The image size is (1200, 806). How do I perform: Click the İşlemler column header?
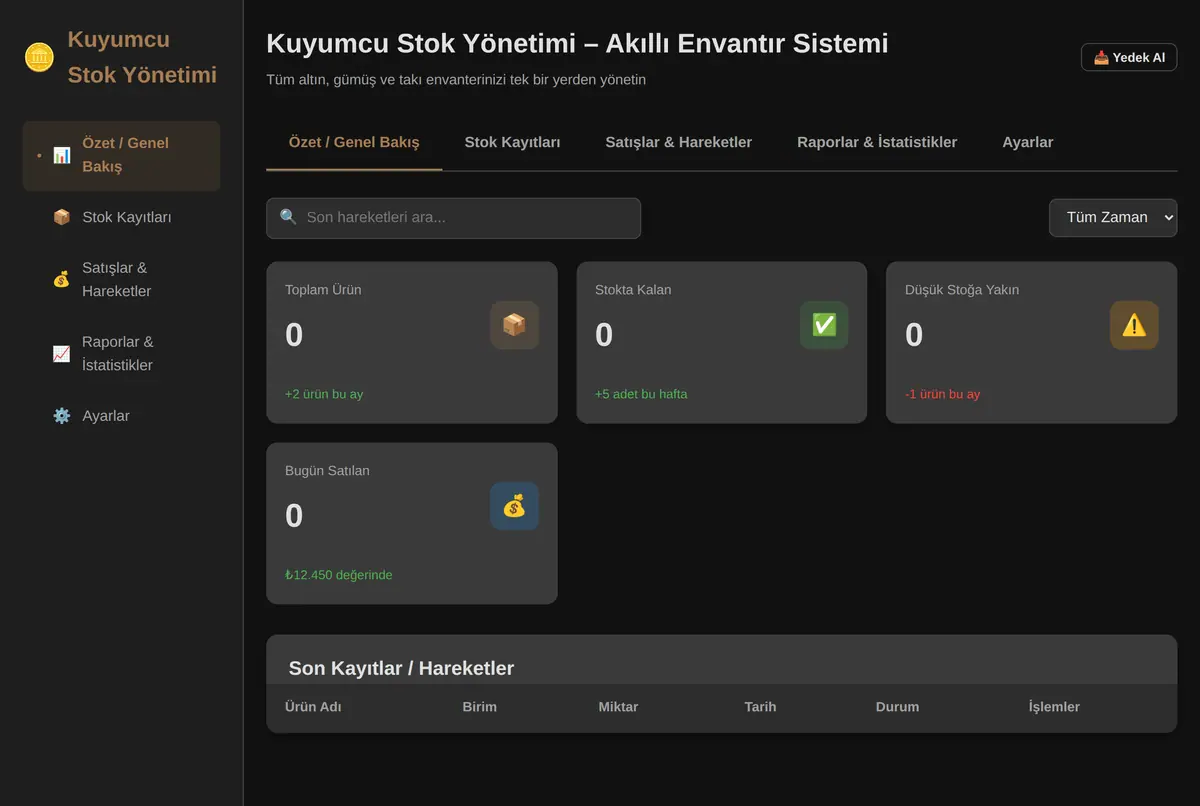pos(1054,707)
